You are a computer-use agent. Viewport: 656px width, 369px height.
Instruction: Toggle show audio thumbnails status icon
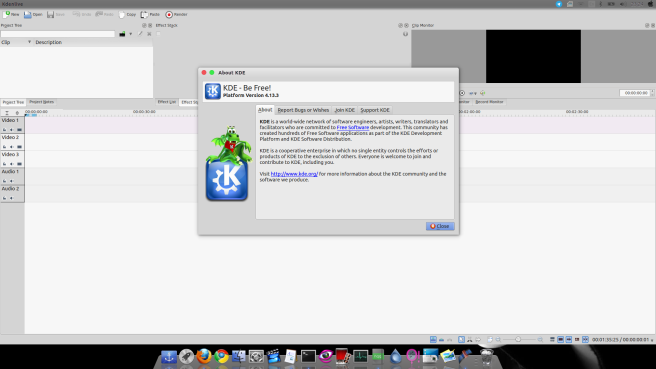569,340
